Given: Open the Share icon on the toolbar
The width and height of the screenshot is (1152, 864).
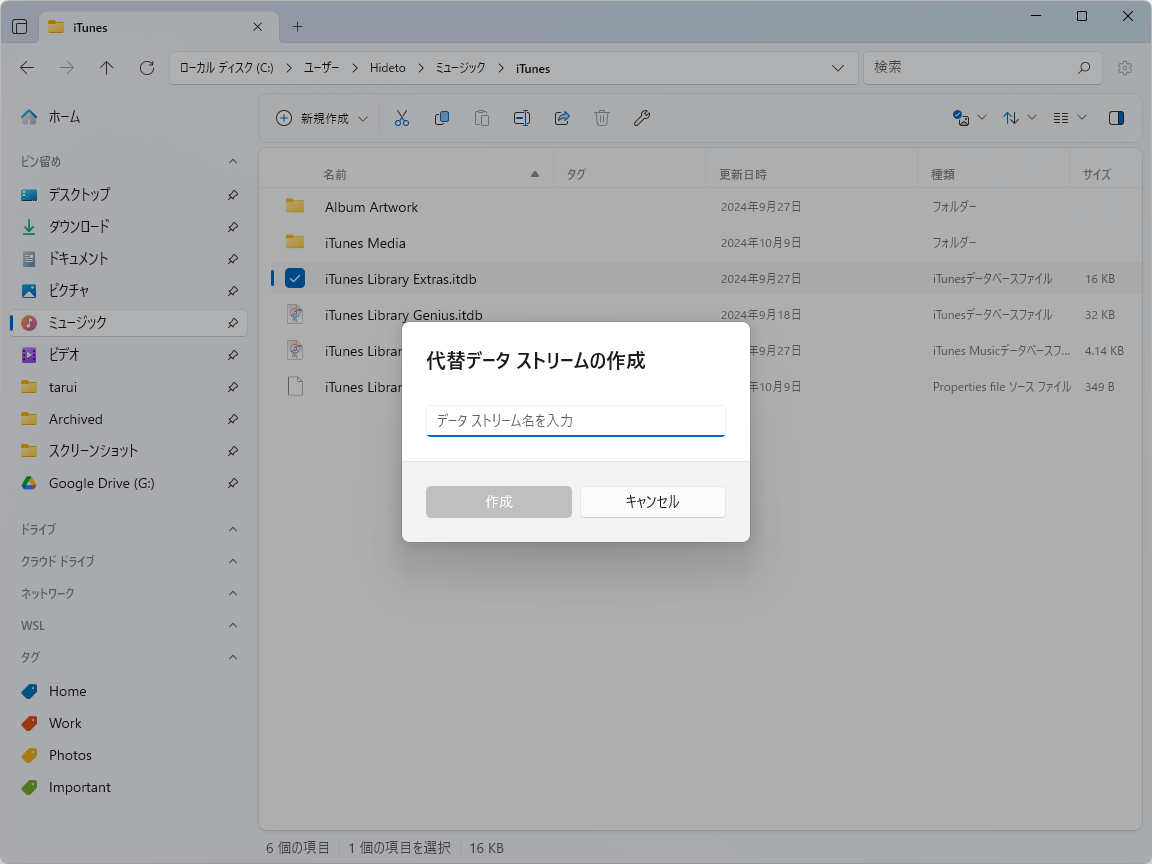Looking at the screenshot, I should (561, 117).
